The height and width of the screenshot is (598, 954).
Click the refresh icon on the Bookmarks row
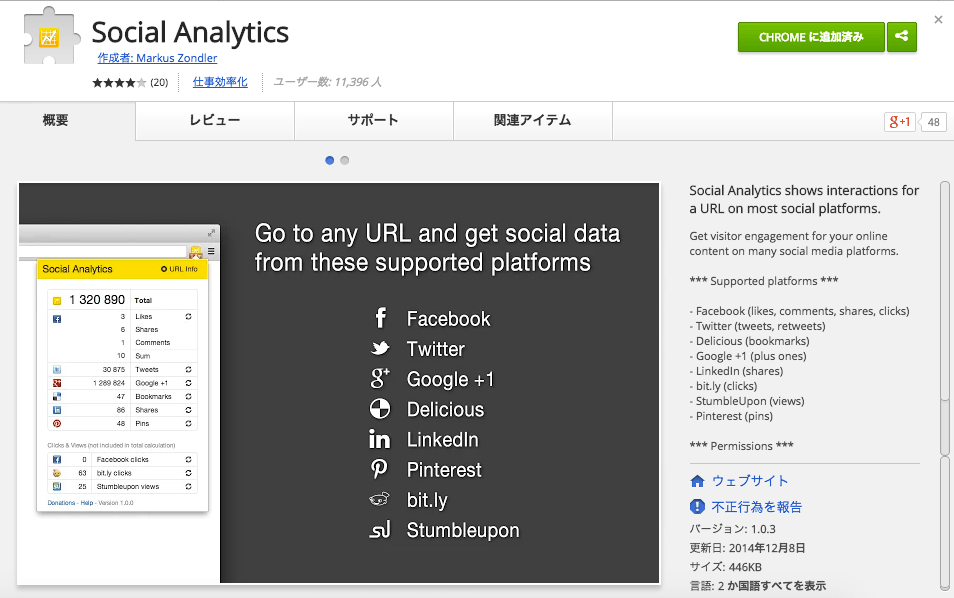click(x=189, y=396)
